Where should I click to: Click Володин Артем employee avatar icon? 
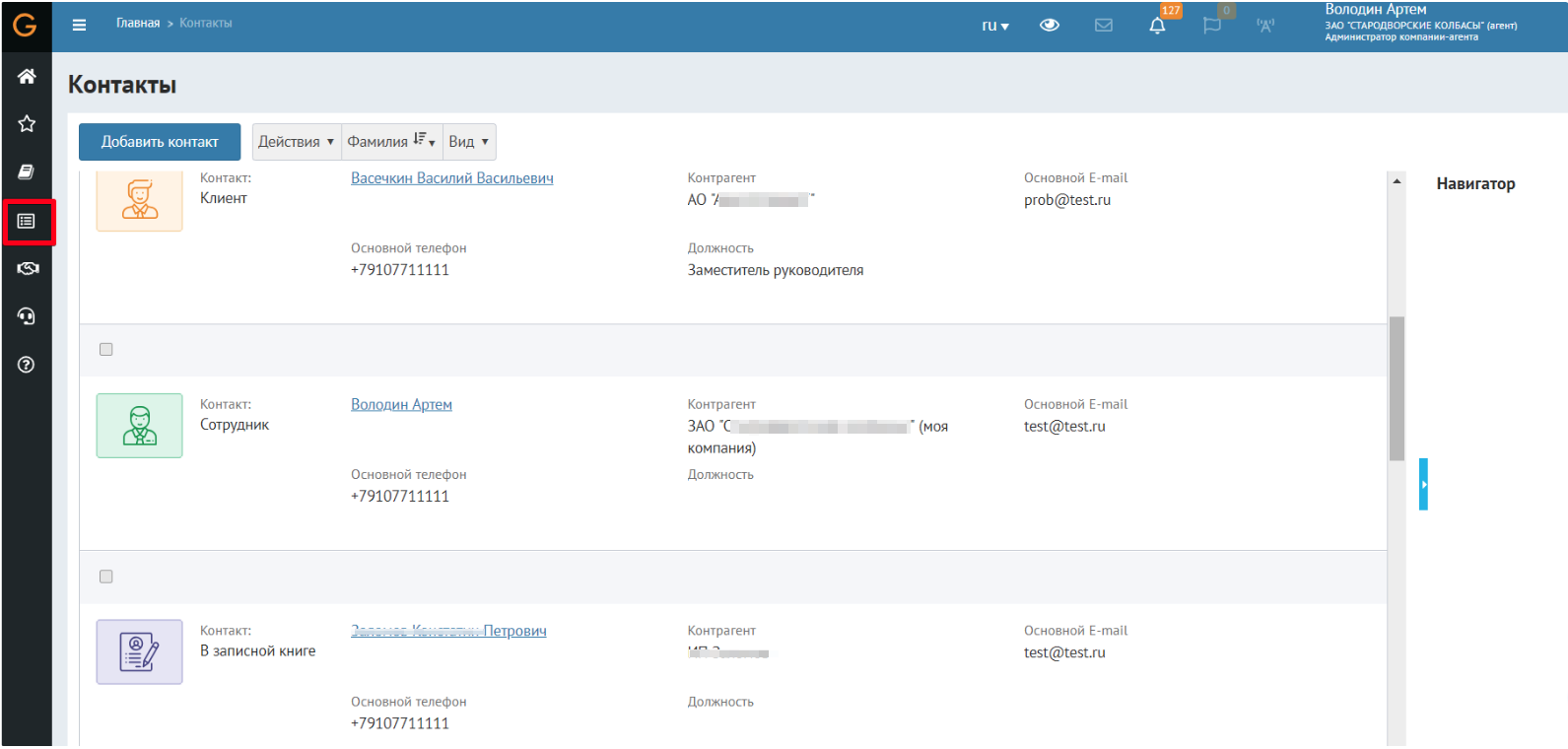coord(139,426)
